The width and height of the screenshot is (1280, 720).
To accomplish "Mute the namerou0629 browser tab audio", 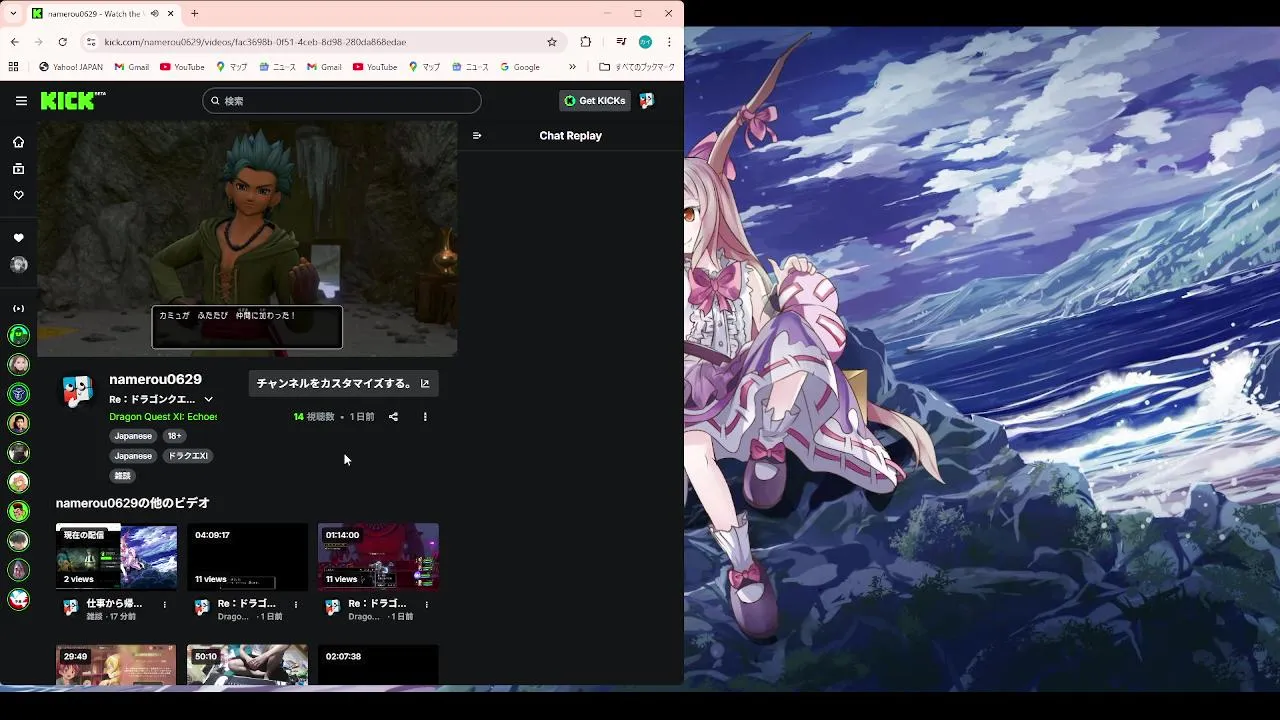I will click(x=153, y=14).
